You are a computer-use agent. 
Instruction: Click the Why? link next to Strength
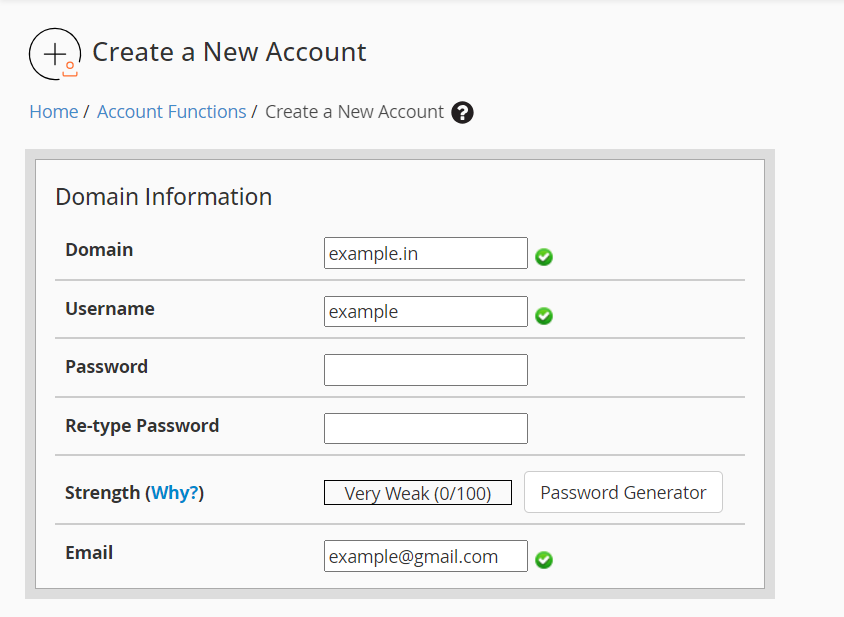click(175, 493)
